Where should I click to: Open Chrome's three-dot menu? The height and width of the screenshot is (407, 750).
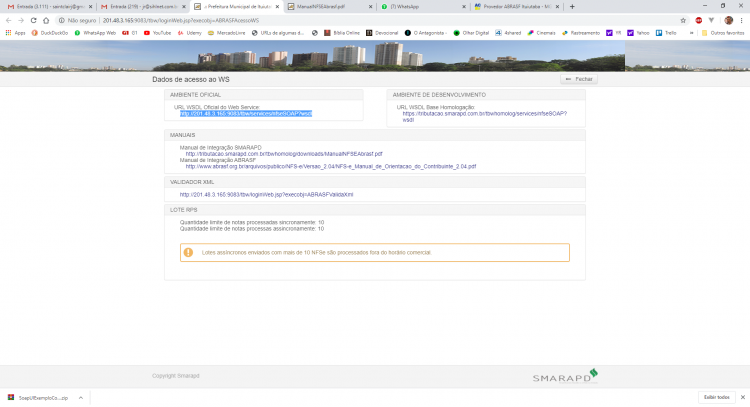point(741,21)
